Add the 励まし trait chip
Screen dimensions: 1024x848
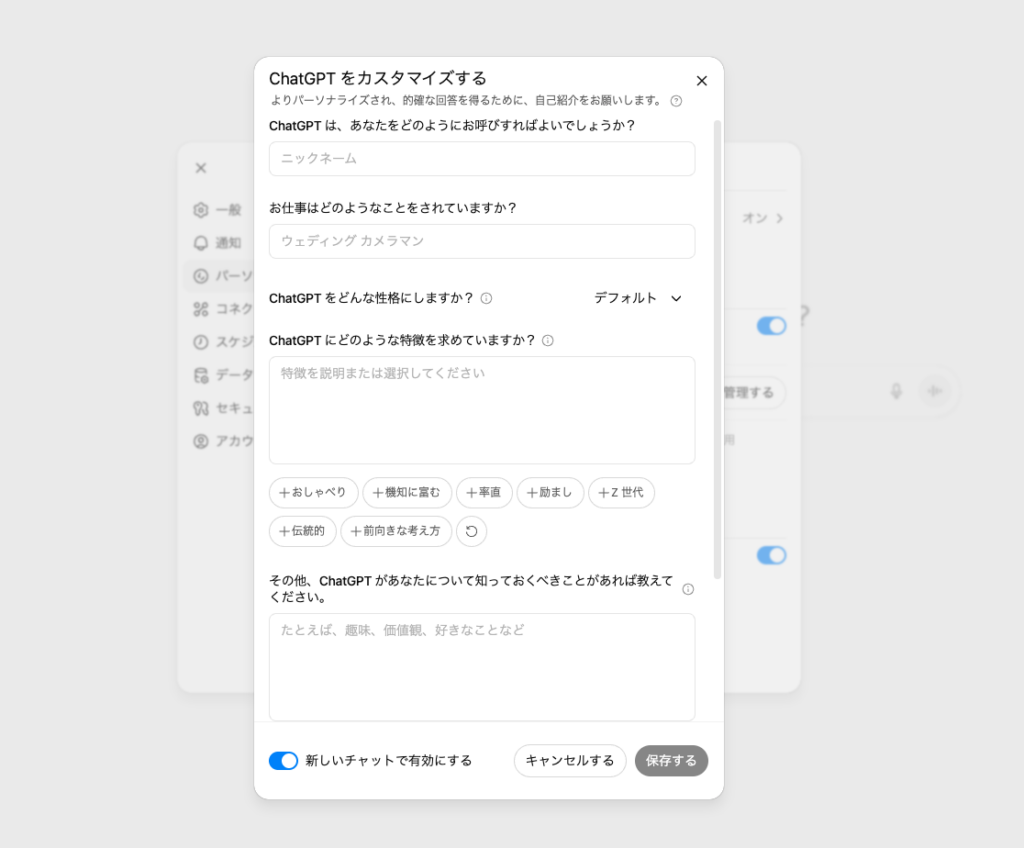coord(550,493)
